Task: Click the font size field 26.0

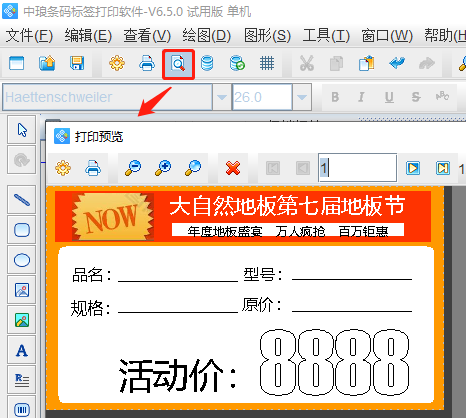Action: click(x=262, y=97)
